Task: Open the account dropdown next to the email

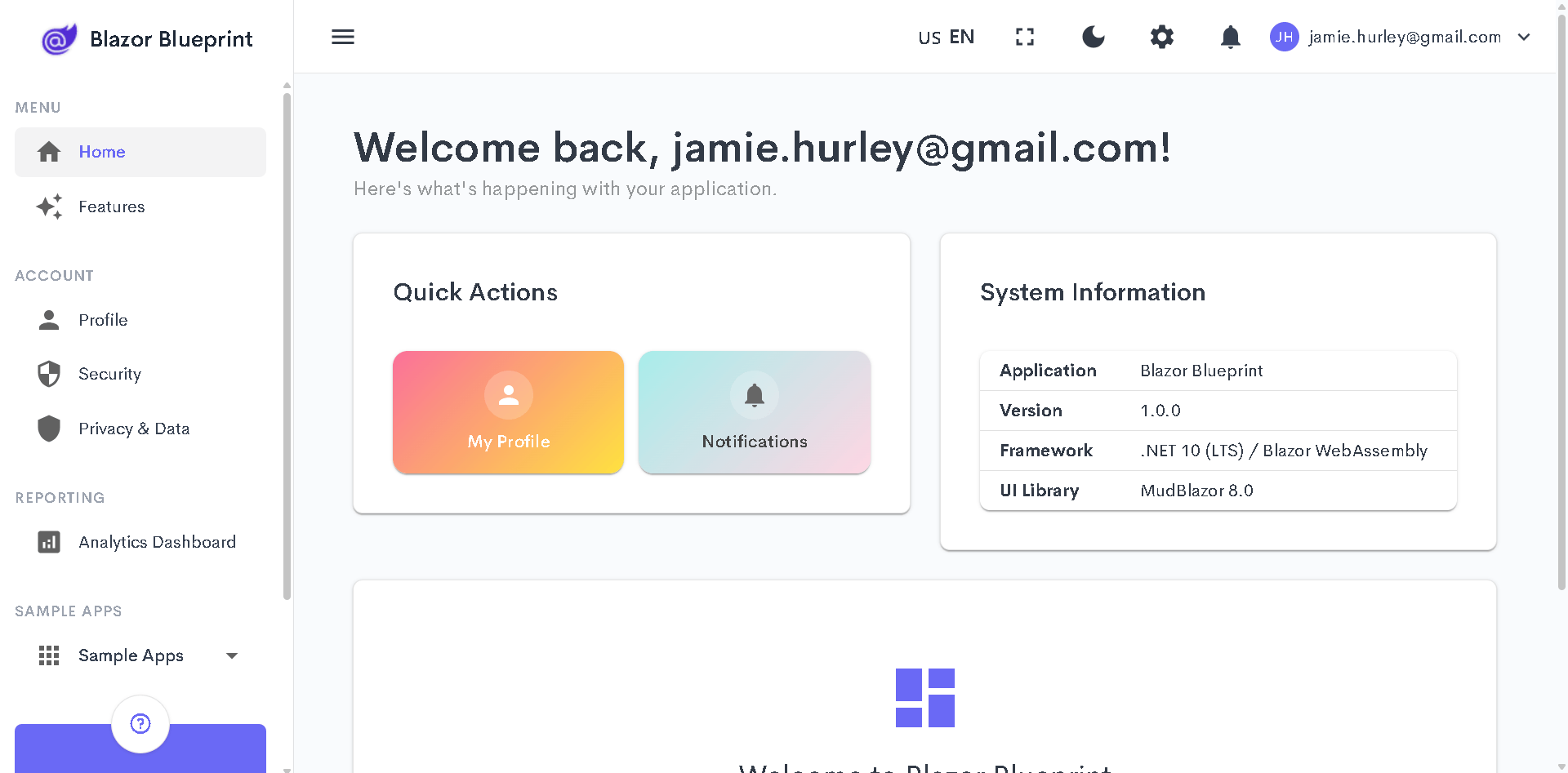Action: coord(1524,37)
